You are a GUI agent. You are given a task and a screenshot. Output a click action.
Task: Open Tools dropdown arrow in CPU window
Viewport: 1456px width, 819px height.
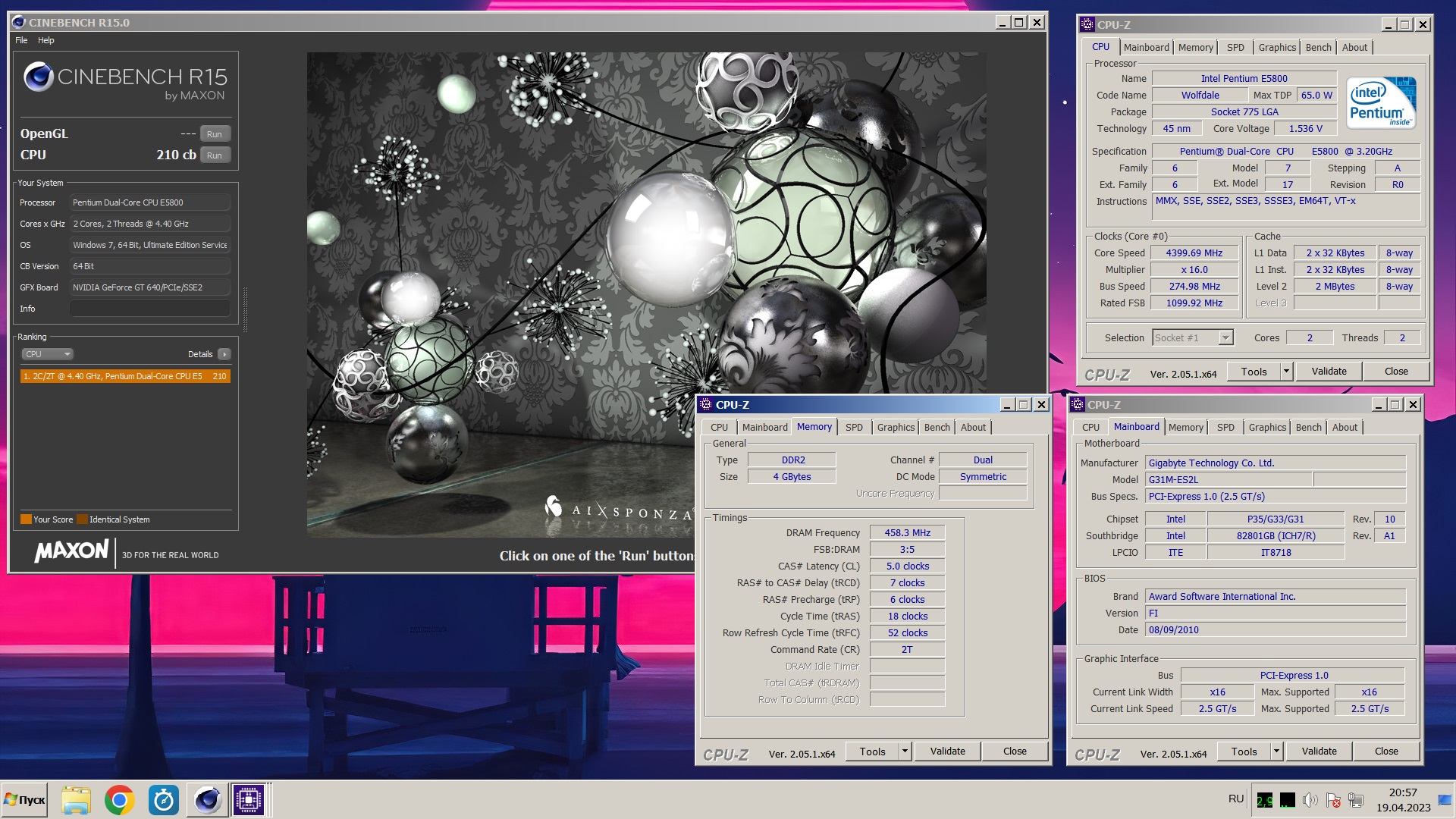(x=1286, y=372)
